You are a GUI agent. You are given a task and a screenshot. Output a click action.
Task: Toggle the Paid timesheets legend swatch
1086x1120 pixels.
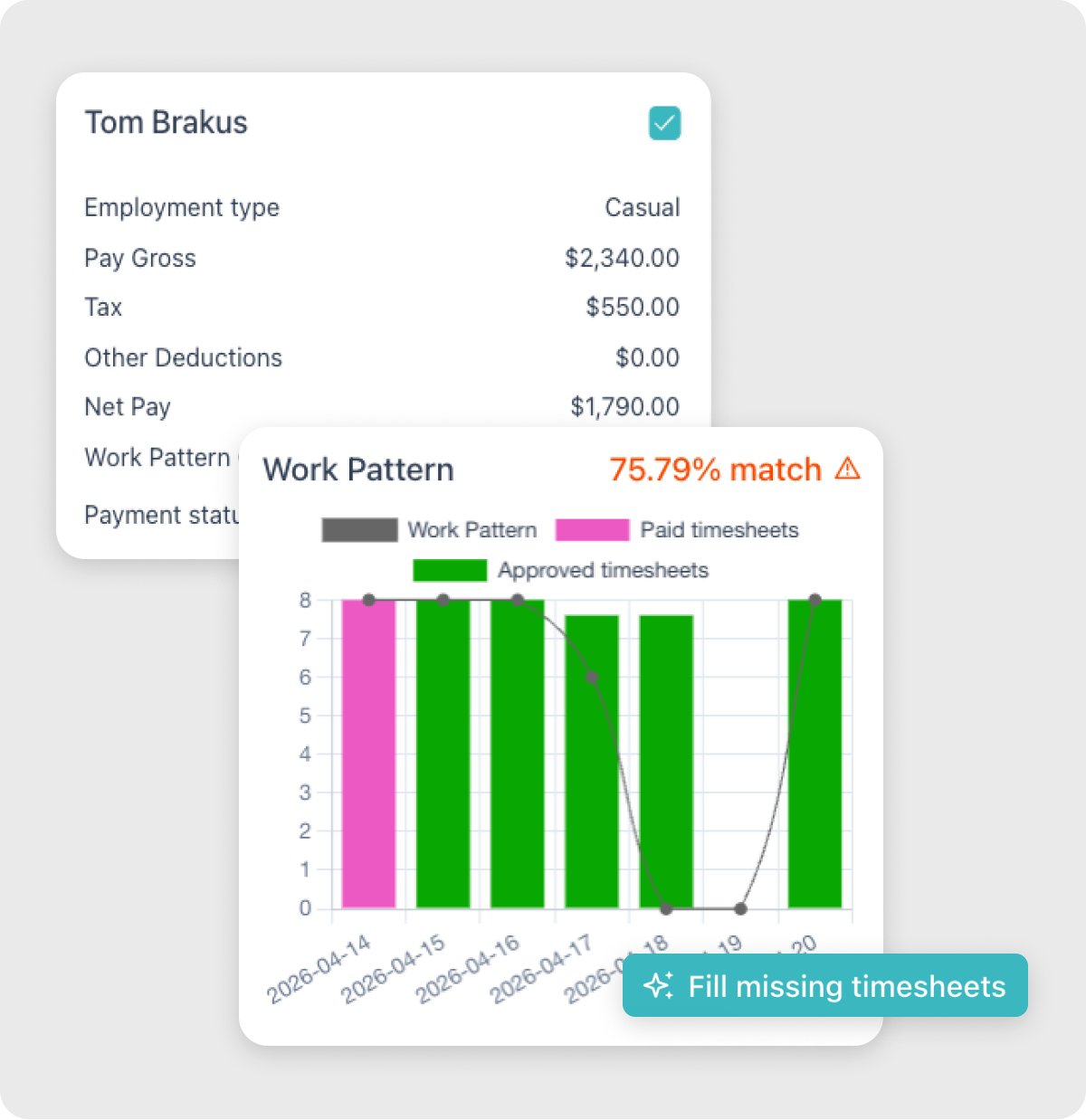coord(592,530)
